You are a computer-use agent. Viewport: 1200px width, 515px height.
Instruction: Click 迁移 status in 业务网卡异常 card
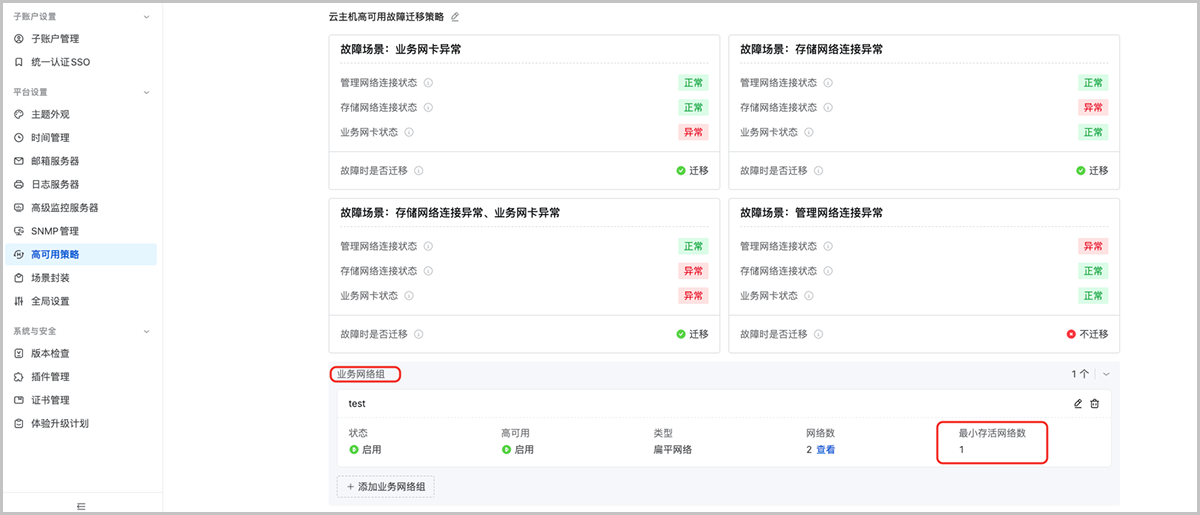click(x=692, y=171)
